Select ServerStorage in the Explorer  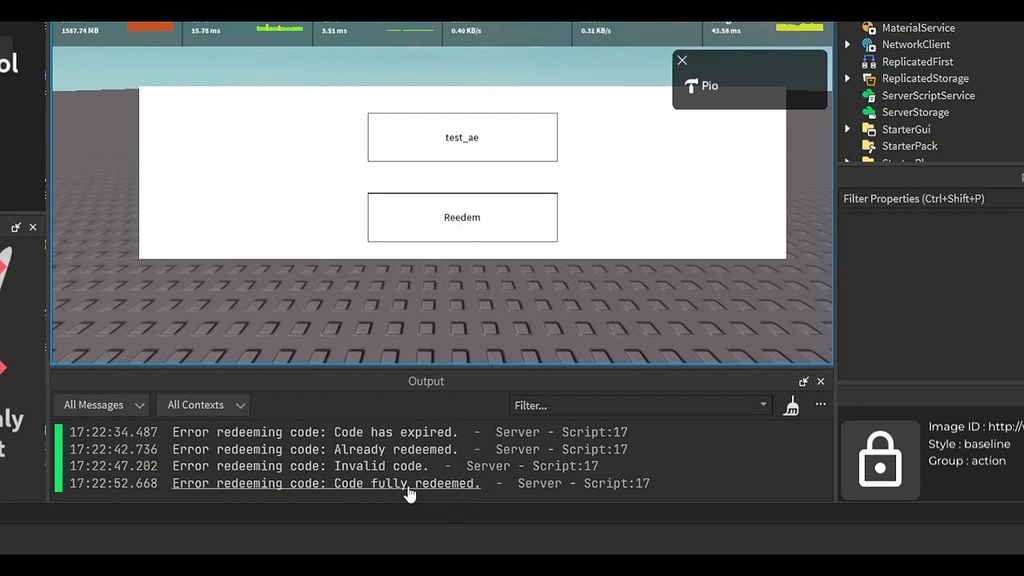pyautogui.click(x=915, y=112)
